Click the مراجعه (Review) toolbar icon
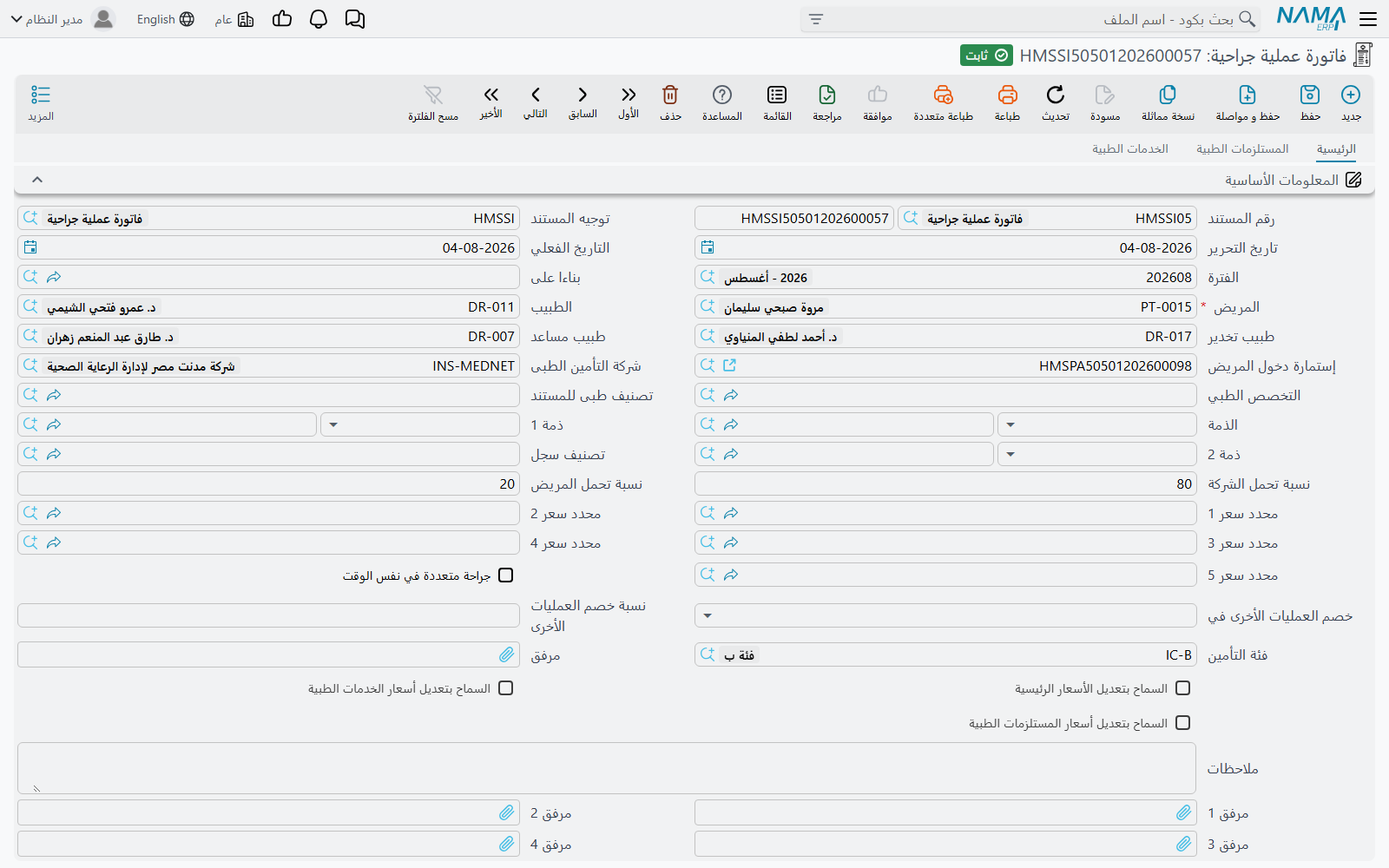The width and height of the screenshot is (1389, 868). (827, 95)
